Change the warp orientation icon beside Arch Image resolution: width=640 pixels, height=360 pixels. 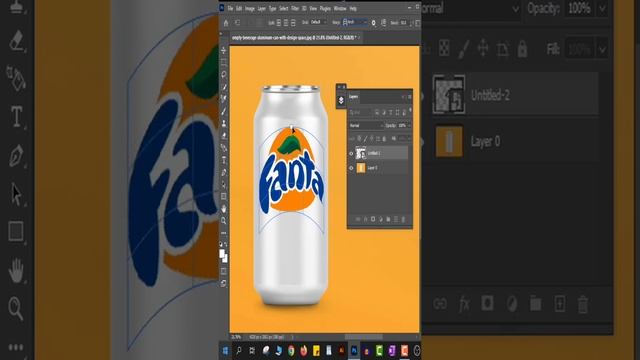pyautogui.click(x=384, y=22)
